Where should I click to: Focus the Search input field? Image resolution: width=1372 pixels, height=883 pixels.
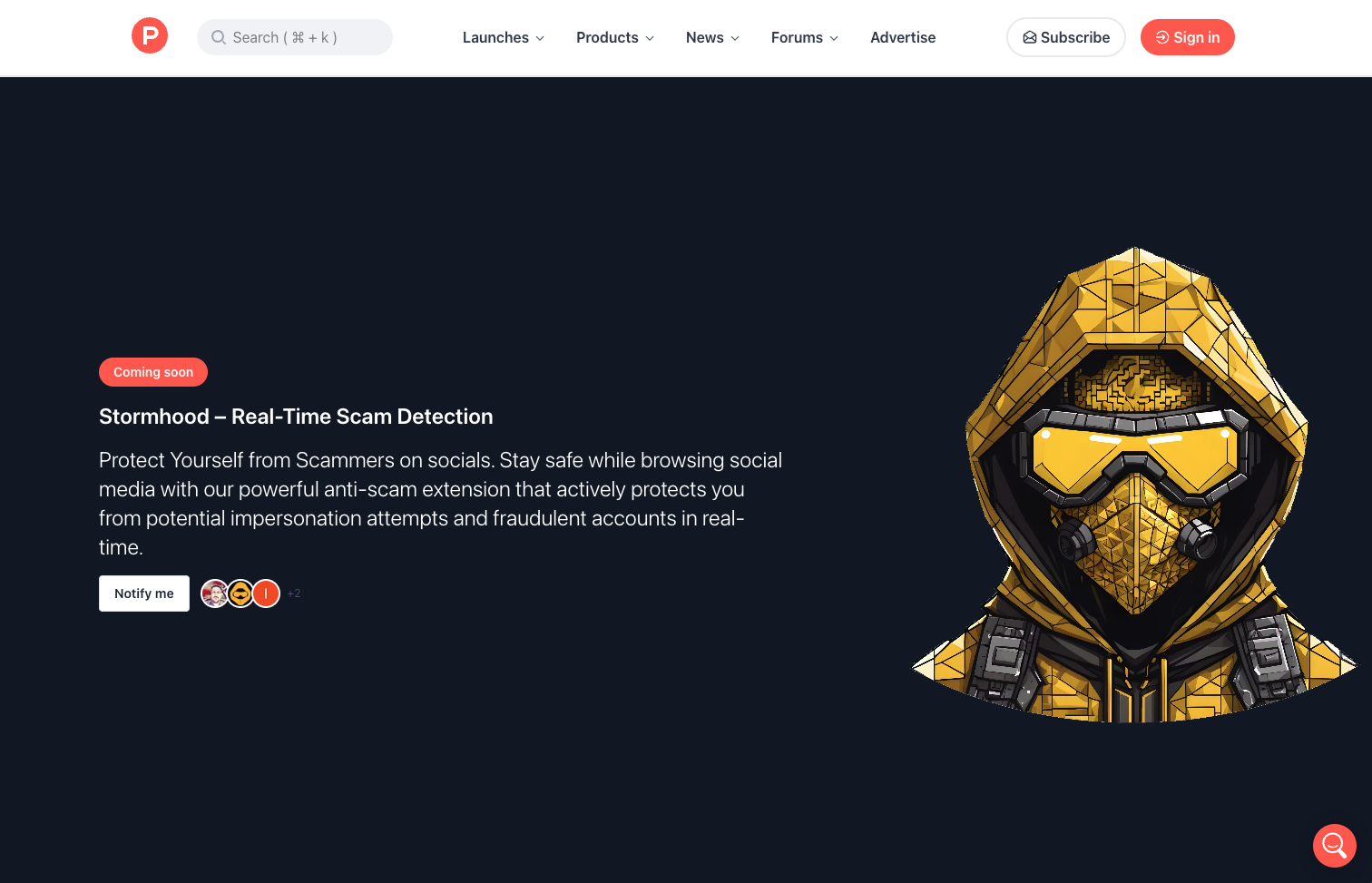click(x=304, y=37)
